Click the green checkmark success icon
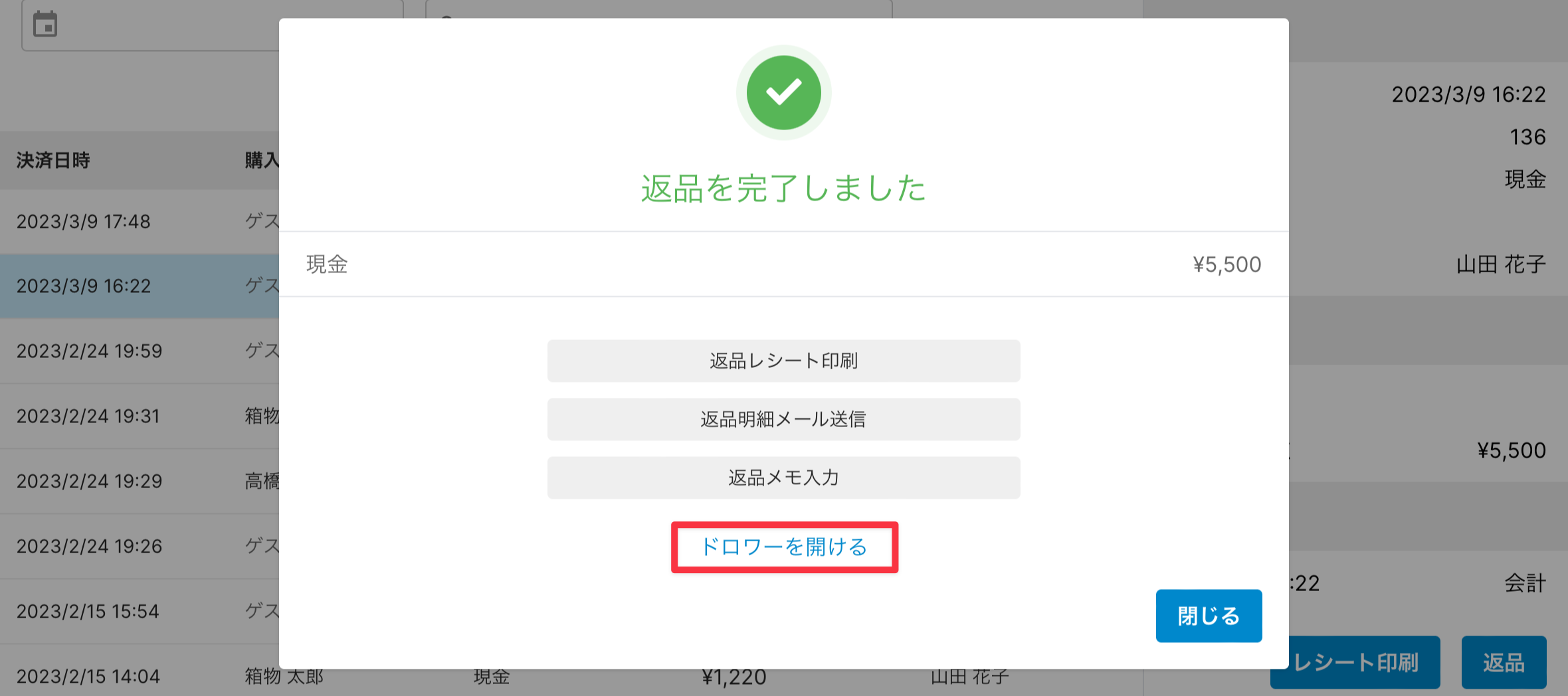This screenshot has width=1568, height=696. pos(783,92)
